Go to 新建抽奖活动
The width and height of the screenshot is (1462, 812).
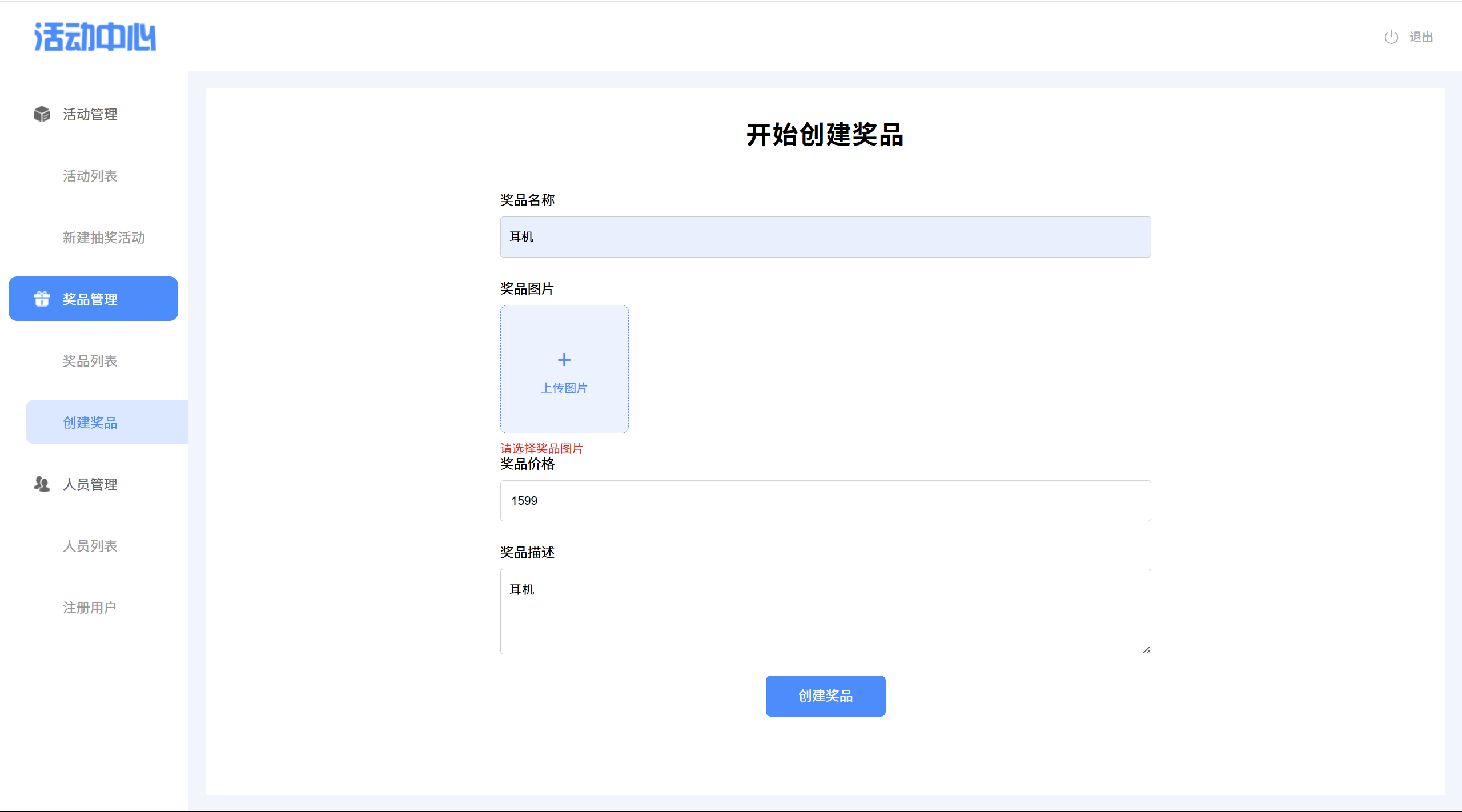pos(104,238)
